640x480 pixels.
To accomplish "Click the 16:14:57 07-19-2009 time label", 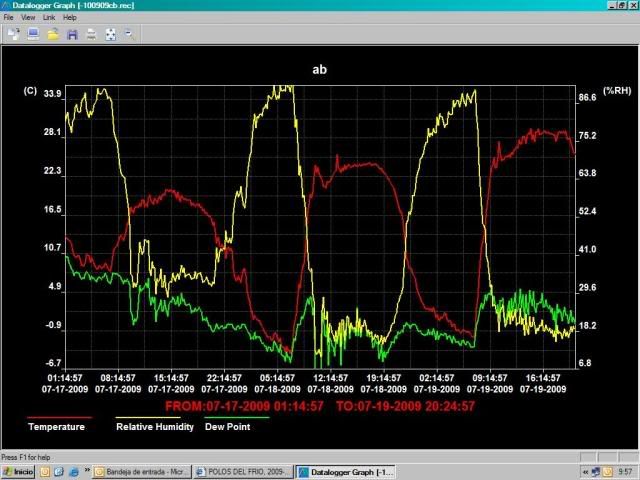I will [x=543, y=384].
